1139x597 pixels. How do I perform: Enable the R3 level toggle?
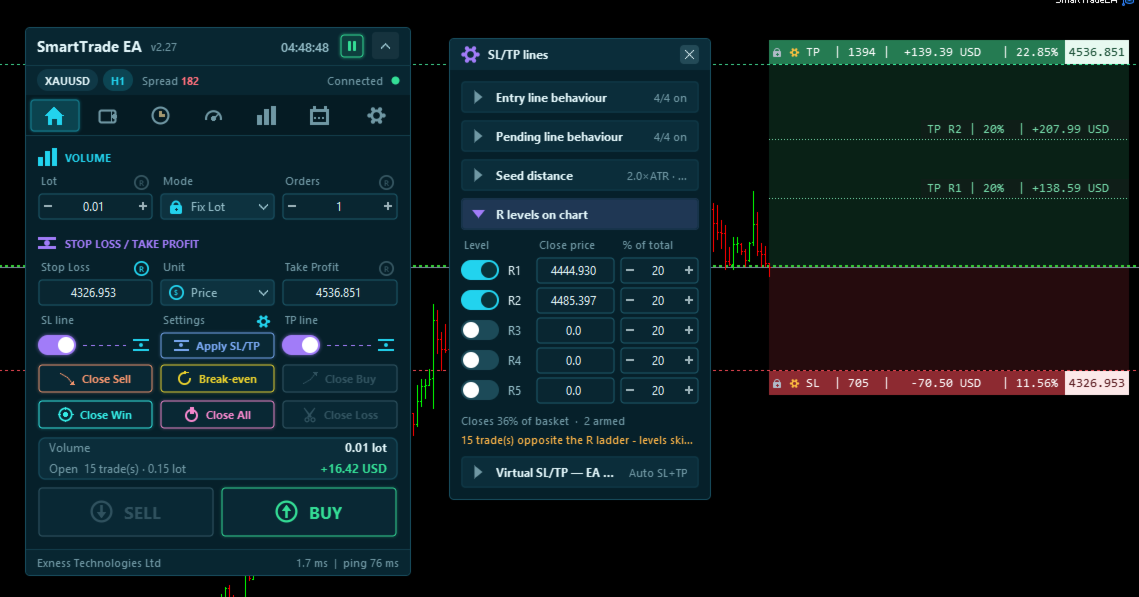480,330
